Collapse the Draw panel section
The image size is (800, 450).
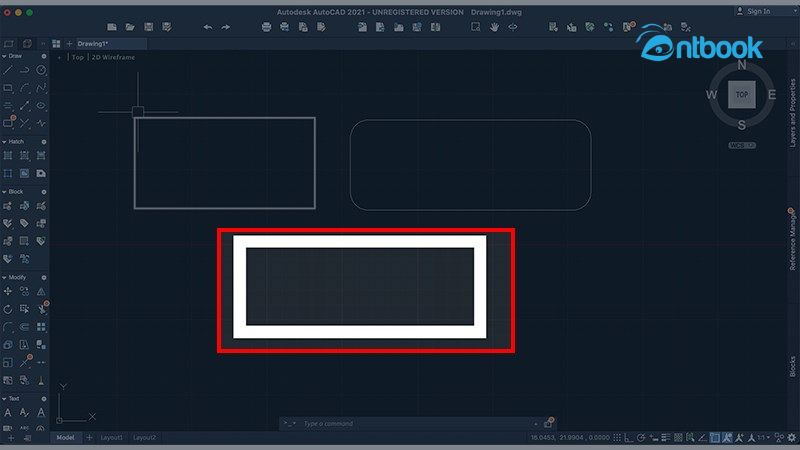4,56
